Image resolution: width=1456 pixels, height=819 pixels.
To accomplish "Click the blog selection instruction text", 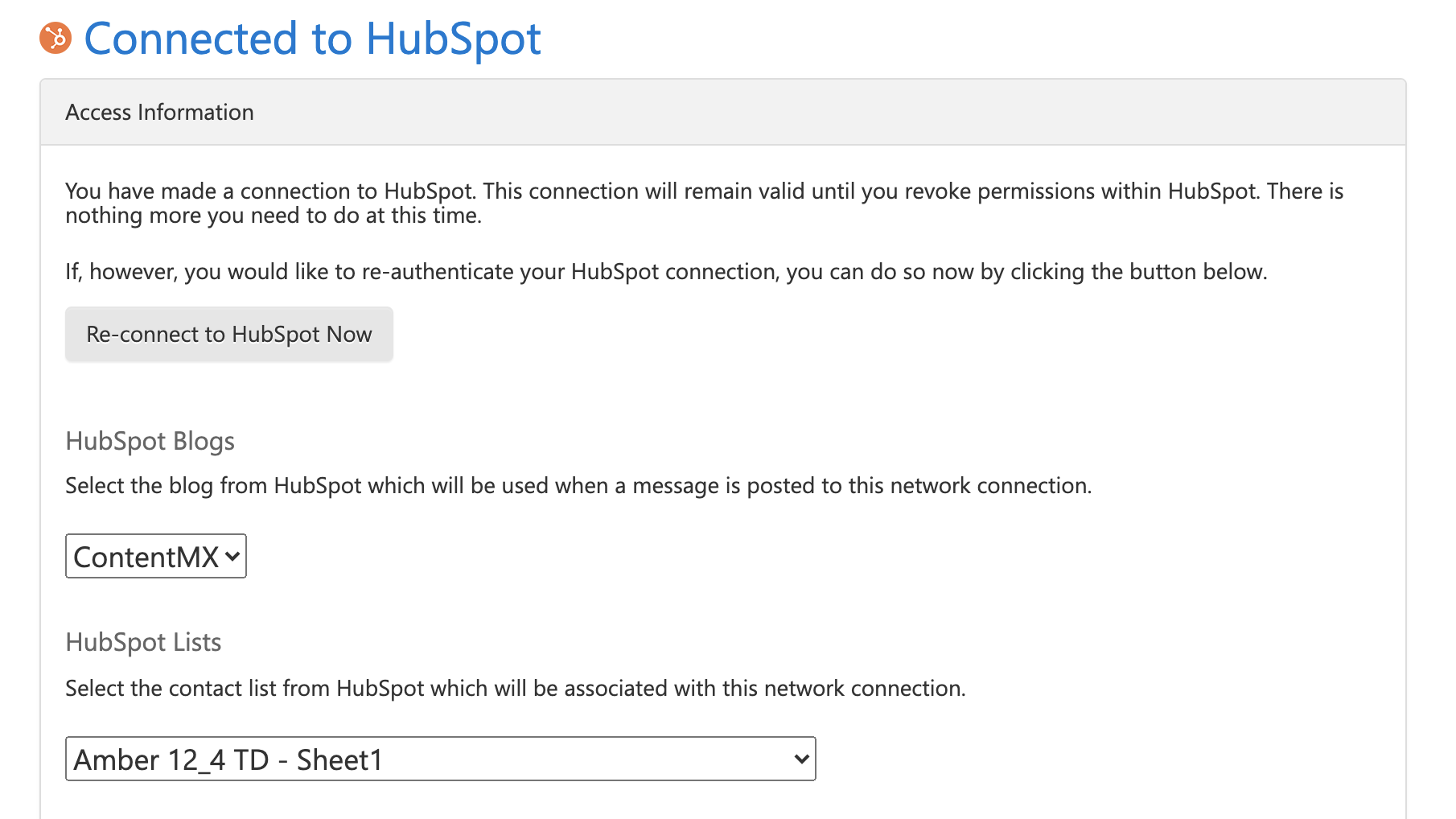I will [x=578, y=485].
